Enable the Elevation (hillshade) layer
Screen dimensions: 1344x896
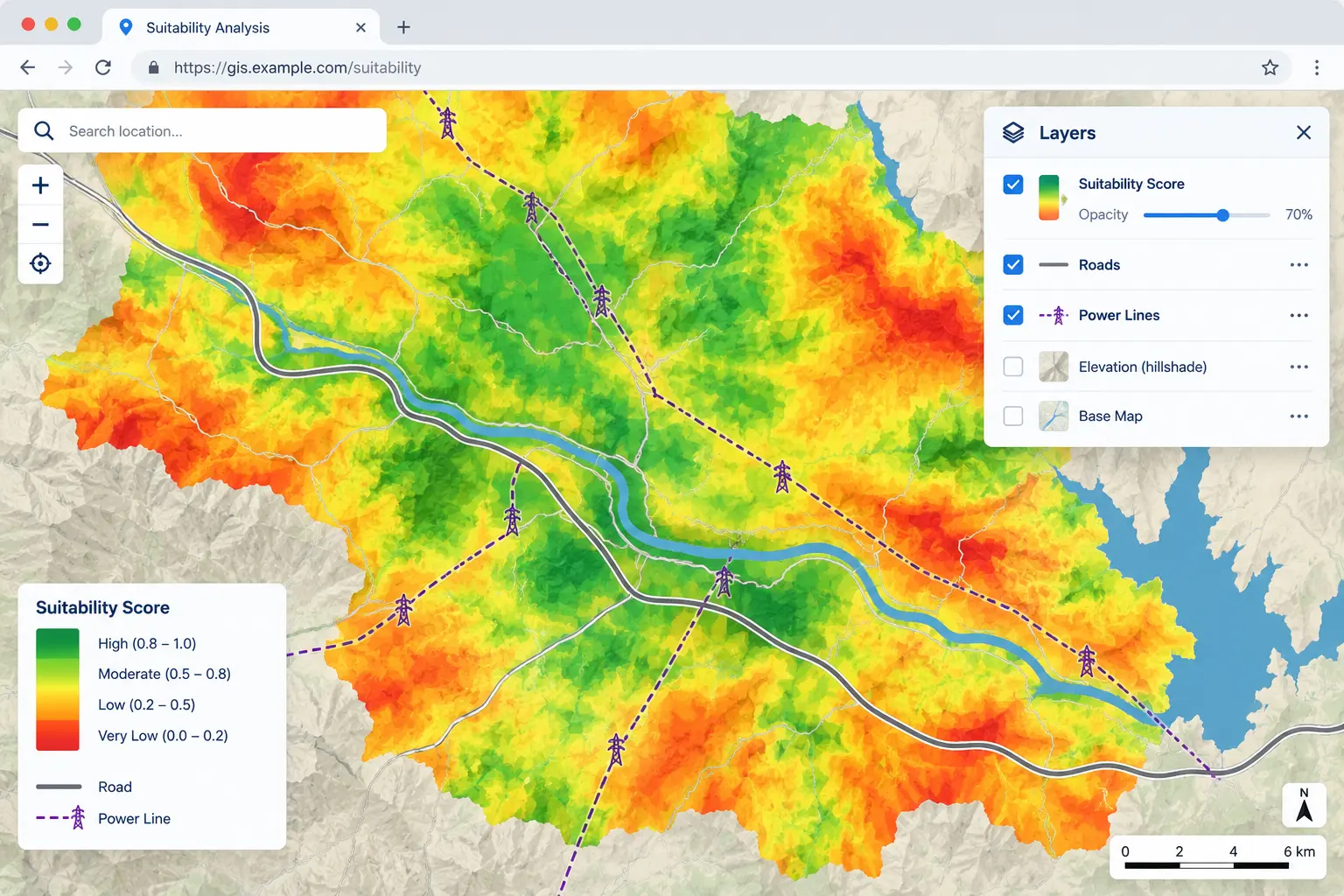(x=1013, y=367)
